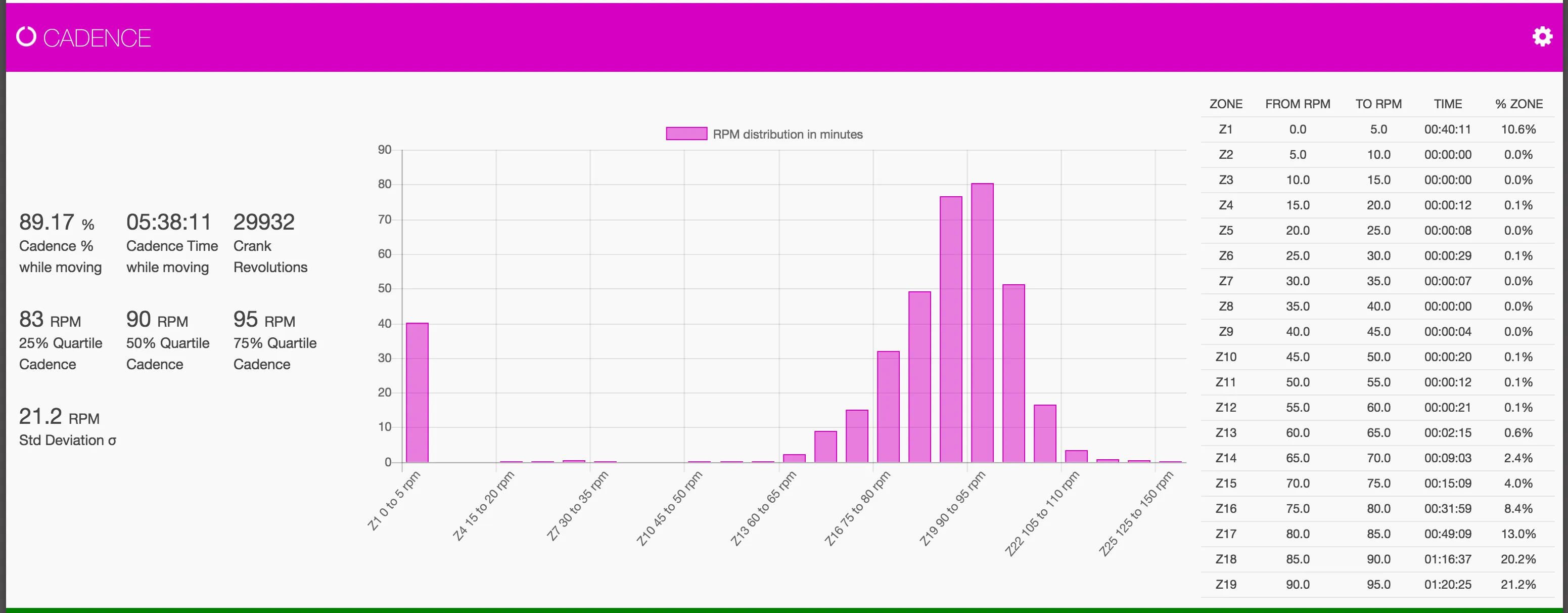
Task: Click the Z20 95 to 100 rpm bar
Action: 1013,373
